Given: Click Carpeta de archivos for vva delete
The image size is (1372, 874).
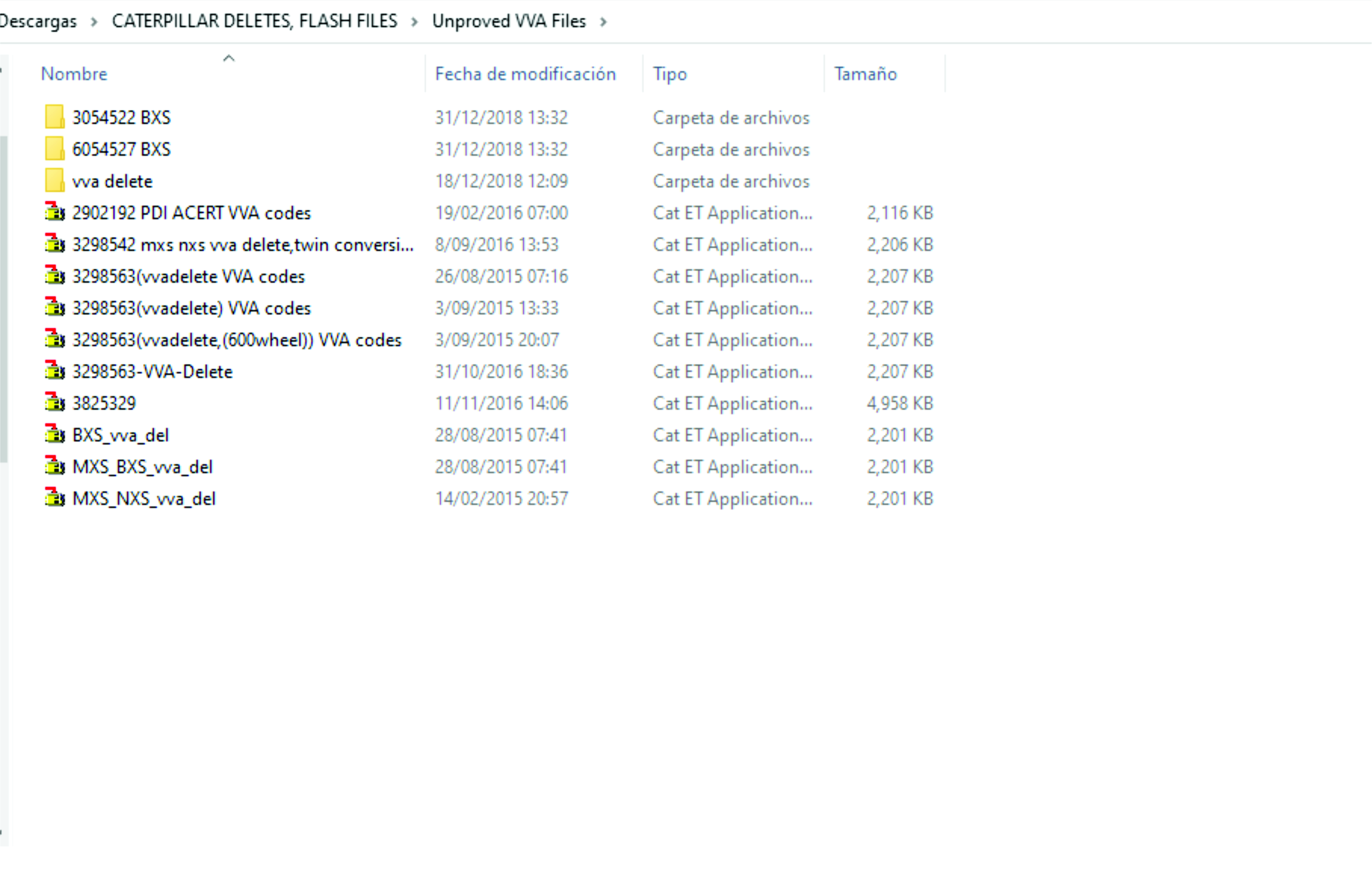Looking at the screenshot, I should pos(731,181).
